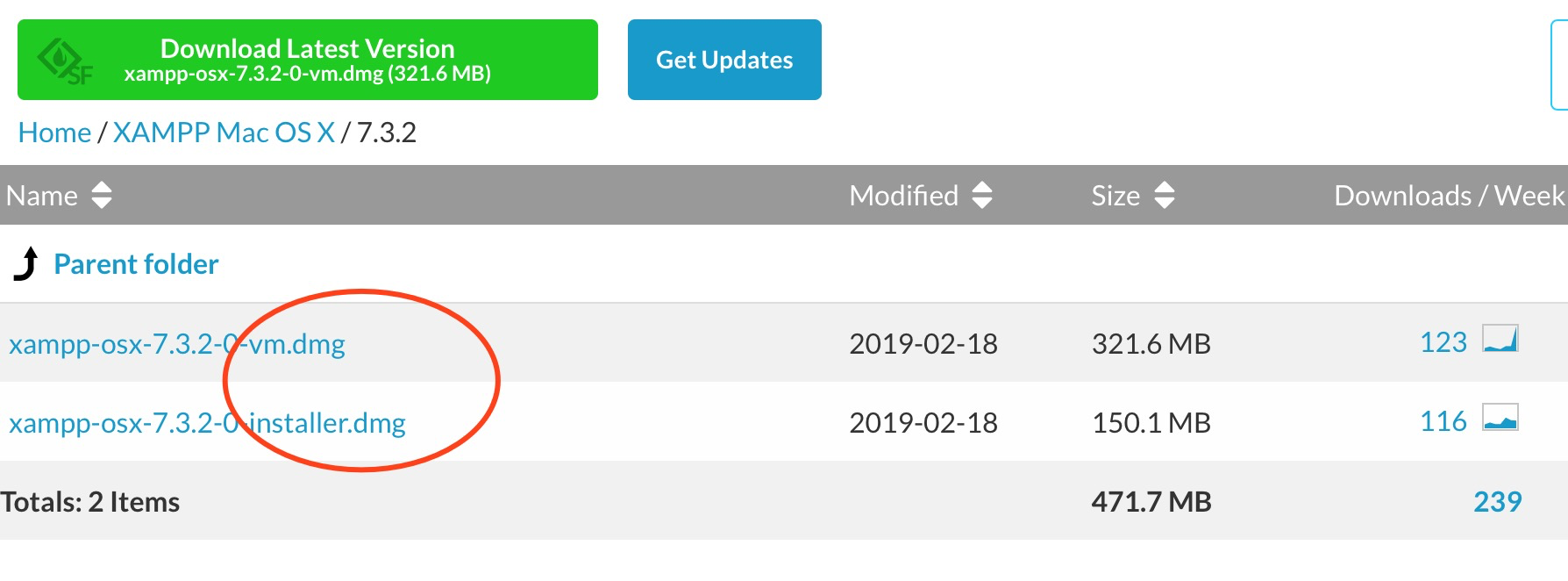Click the Modified column header text
Viewport: 1568px width, 581px height.
click(x=904, y=196)
